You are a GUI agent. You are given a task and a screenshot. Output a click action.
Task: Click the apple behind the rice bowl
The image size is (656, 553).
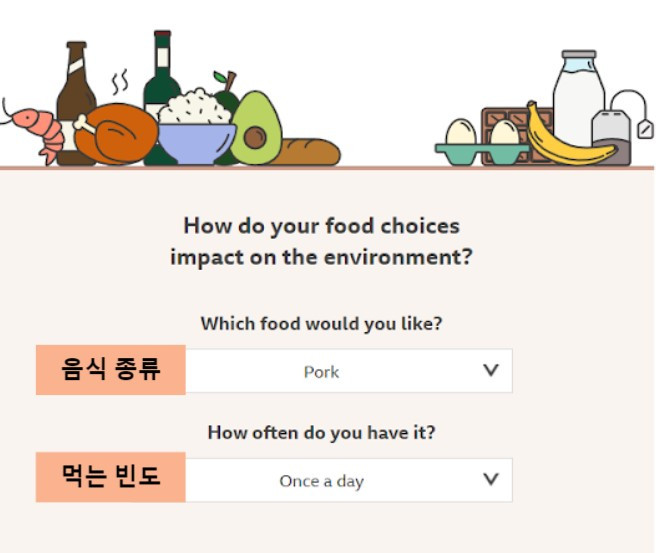[x=226, y=94]
